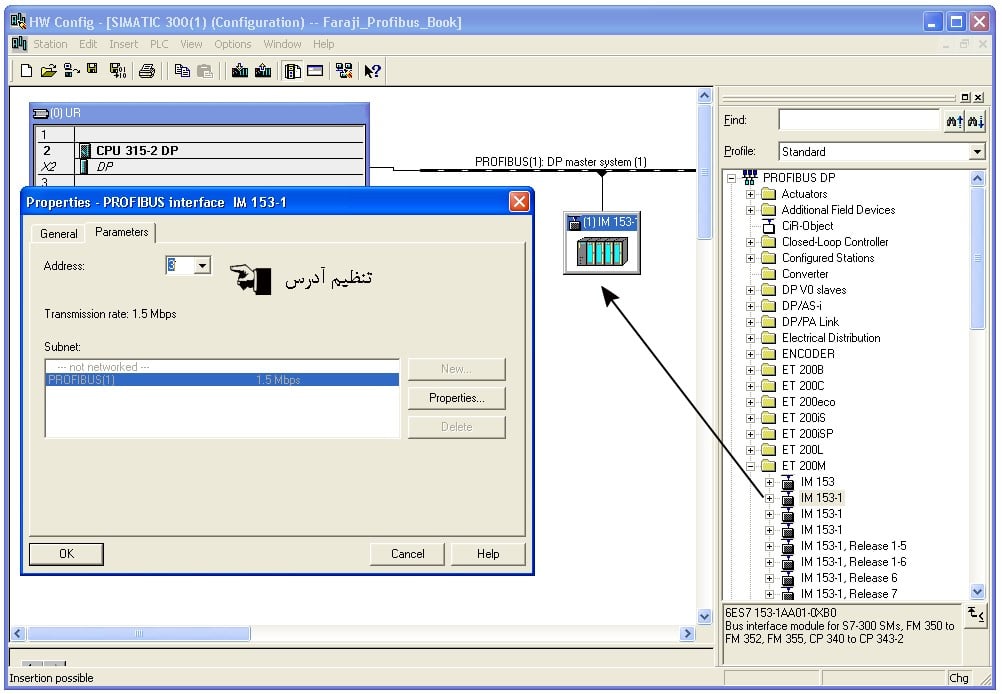The height and width of the screenshot is (694, 1002).
Task: Click the Open Online station toolbar icon
Action: click(72, 70)
